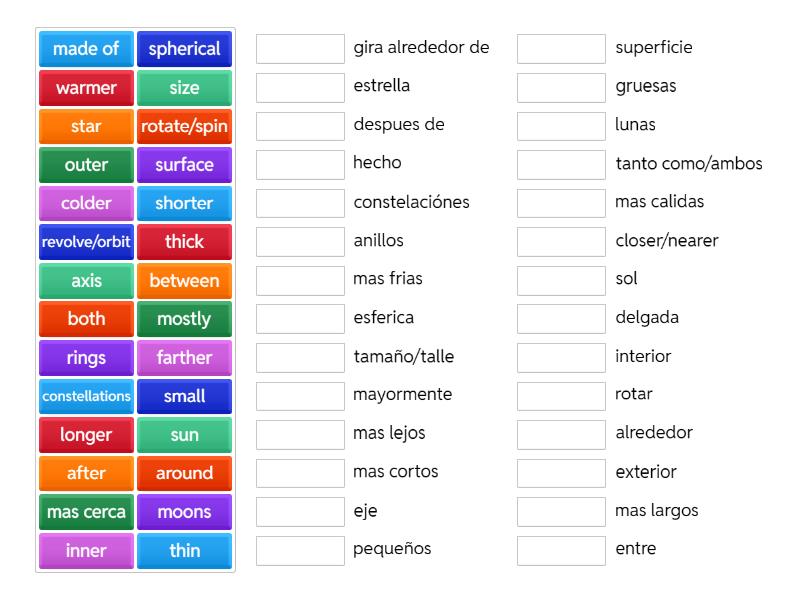The height and width of the screenshot is (600, 800).
Task: Click the 'made of' word tile
Action: [x=86, y=49]
